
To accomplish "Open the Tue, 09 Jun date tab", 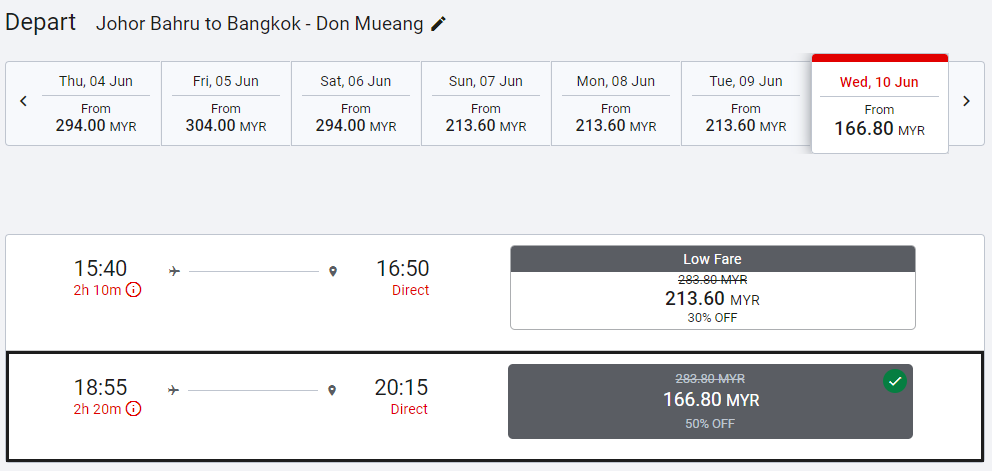I will click(x=746, y=103).
